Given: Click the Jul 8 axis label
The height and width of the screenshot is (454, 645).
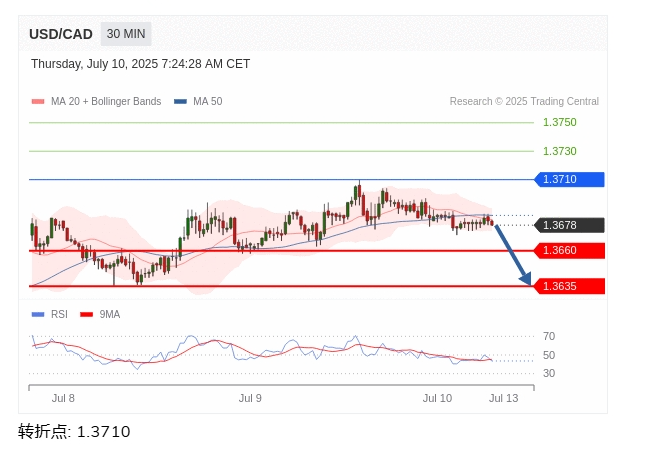Looking at the screenshot, I should [x=63, y=398].
